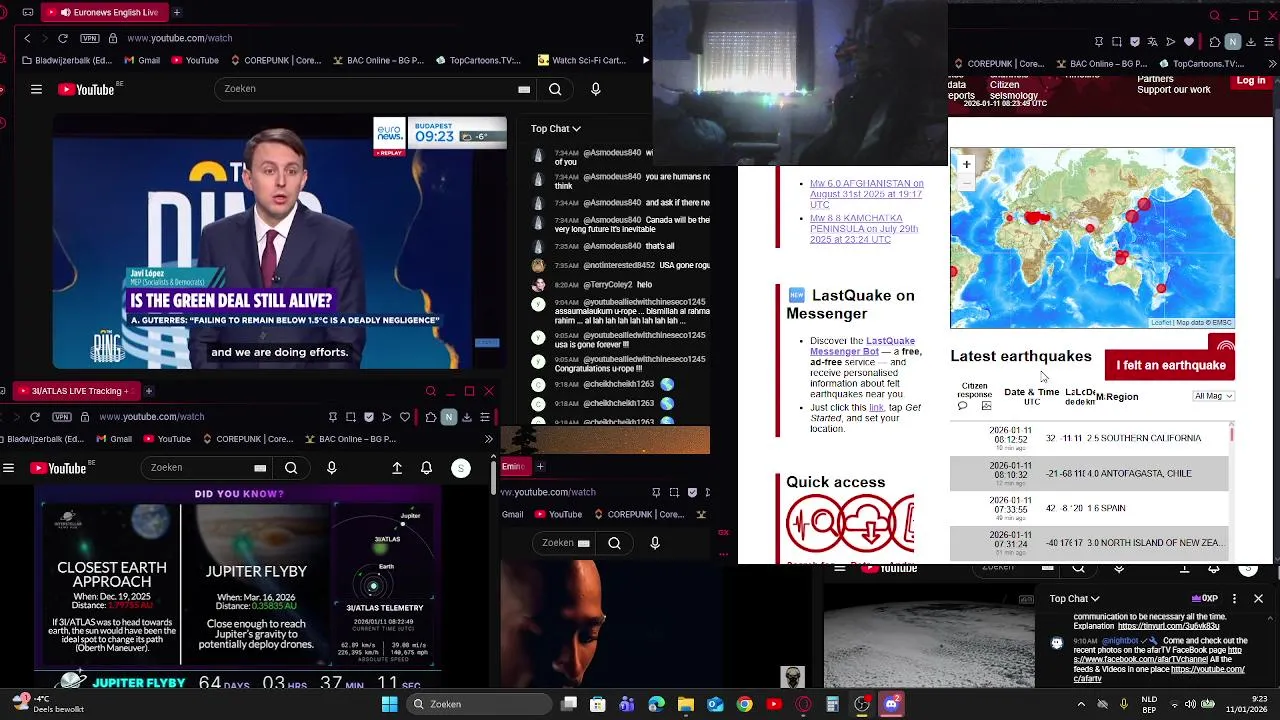Open the tab search icon in 3I/ATLAS title bar
Viewport: 1280px width, 720px height.
tap(431, 391)
